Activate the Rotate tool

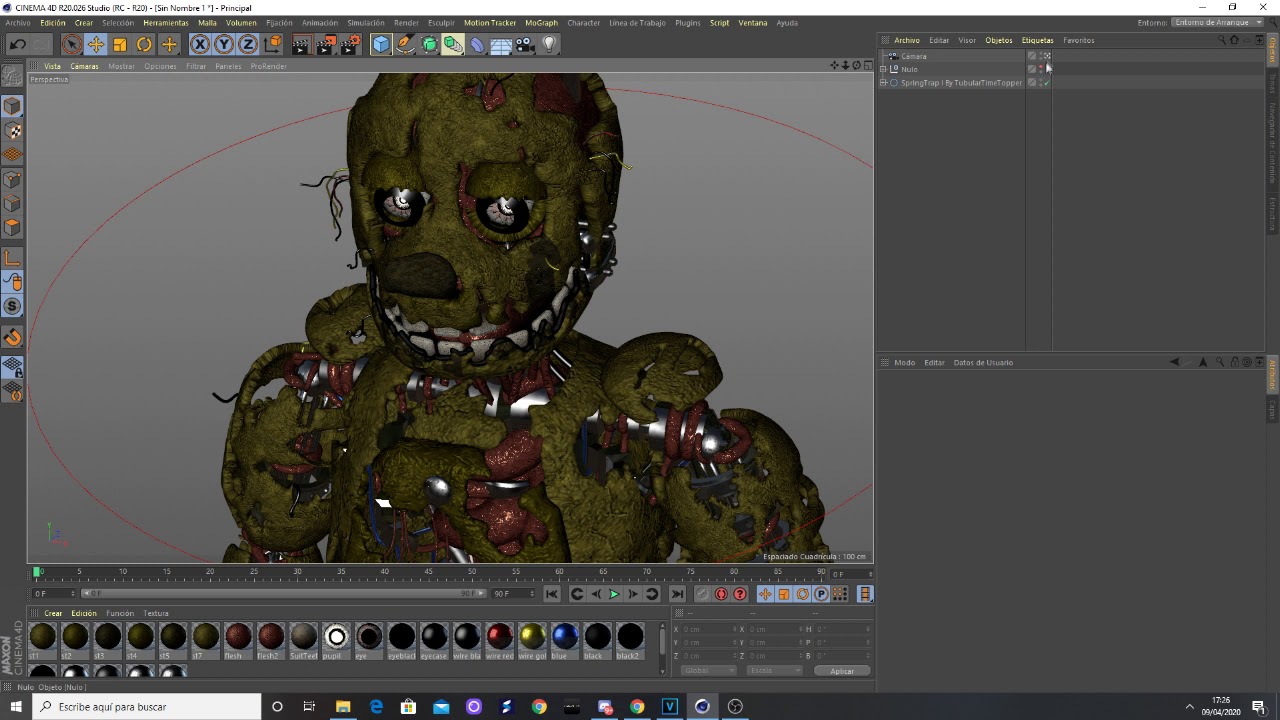144,44
